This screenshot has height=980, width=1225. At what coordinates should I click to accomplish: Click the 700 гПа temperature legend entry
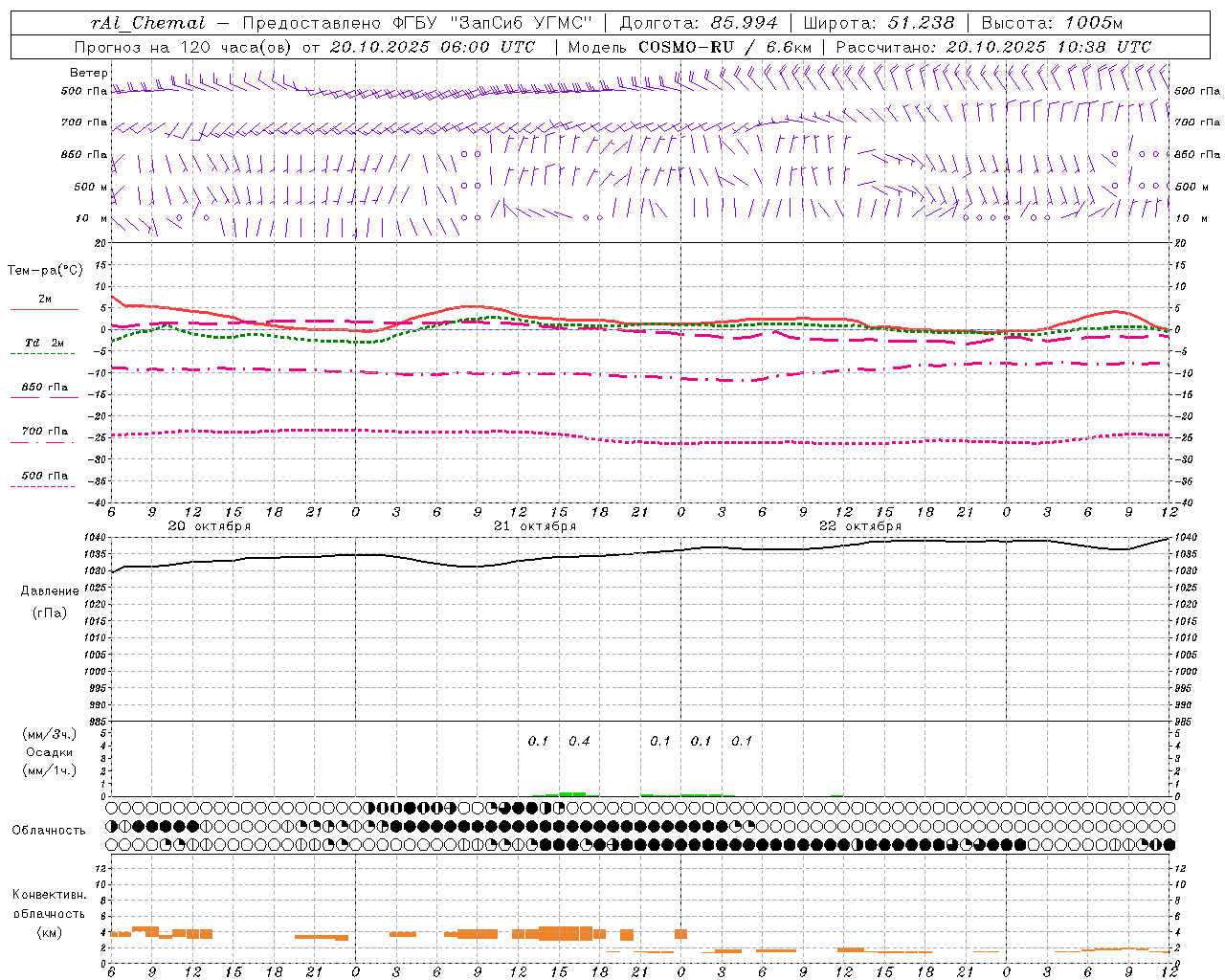(x=45, y=432)
